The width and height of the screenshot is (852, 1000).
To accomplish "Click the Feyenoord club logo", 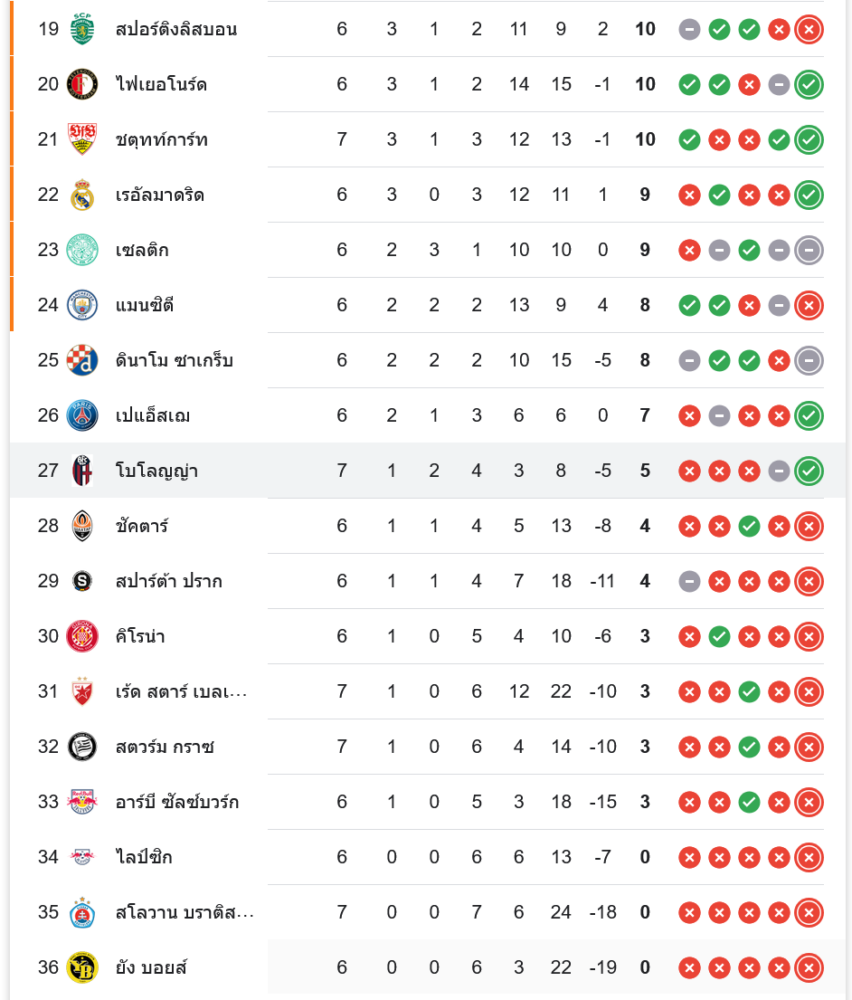I will tap(82, 84).
